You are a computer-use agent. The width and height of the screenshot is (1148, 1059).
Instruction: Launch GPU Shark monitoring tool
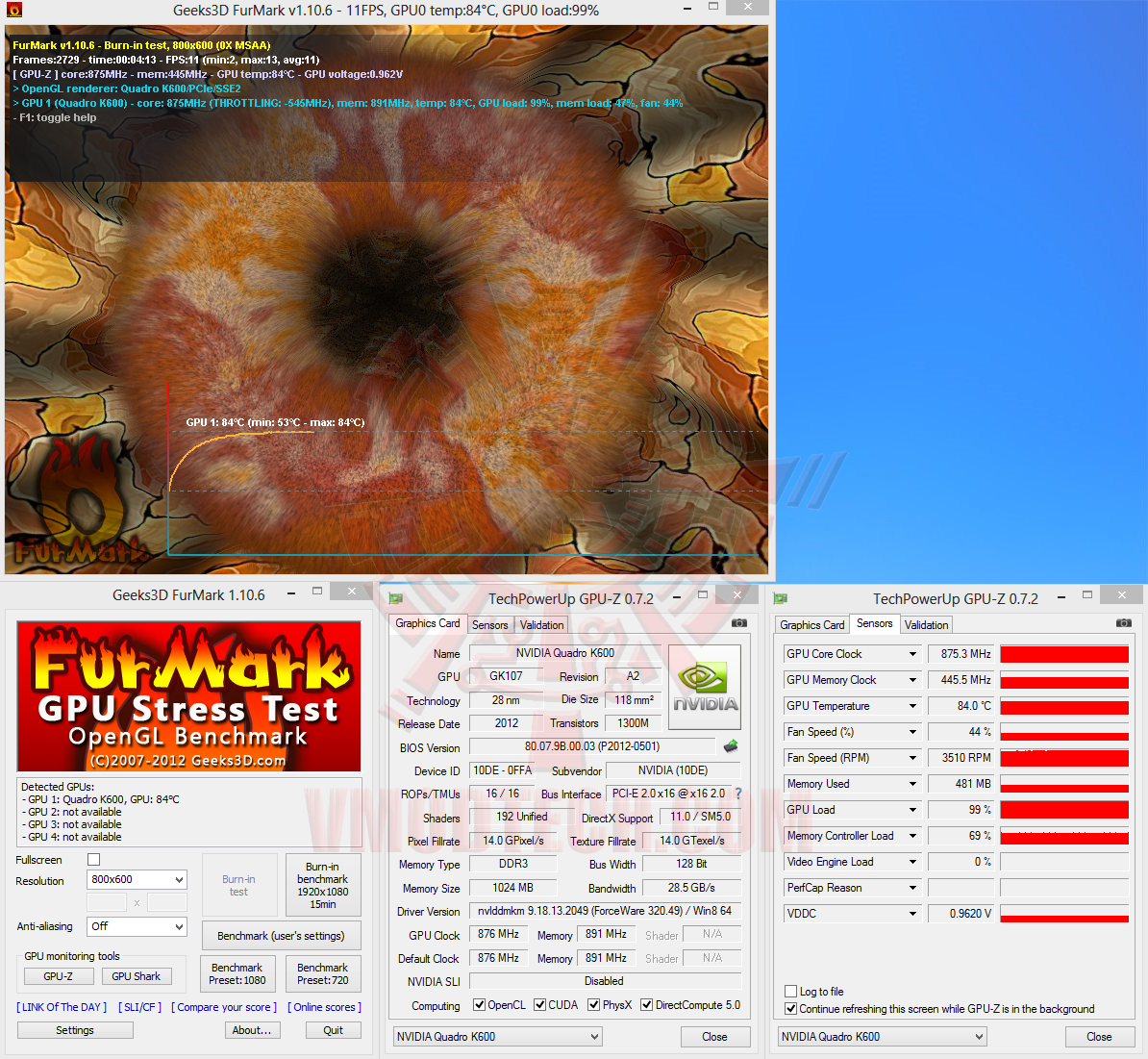coord(137,976)
